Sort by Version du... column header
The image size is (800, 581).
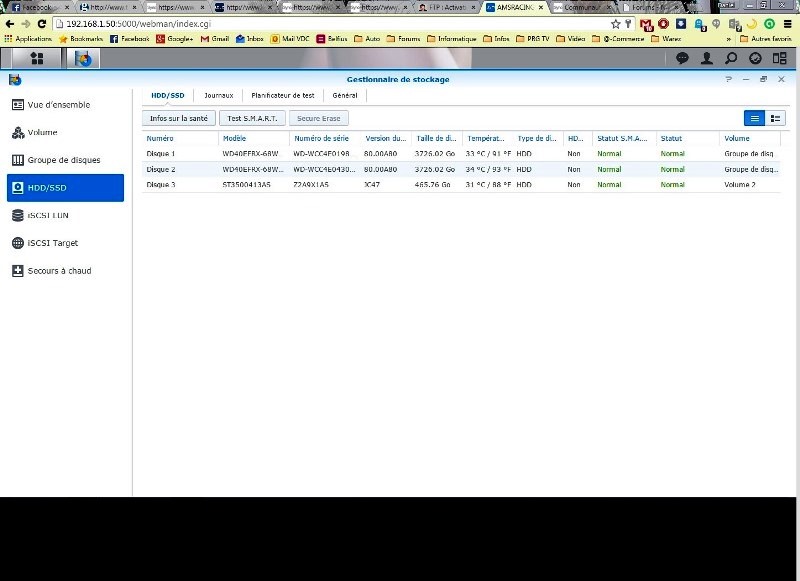385,138
